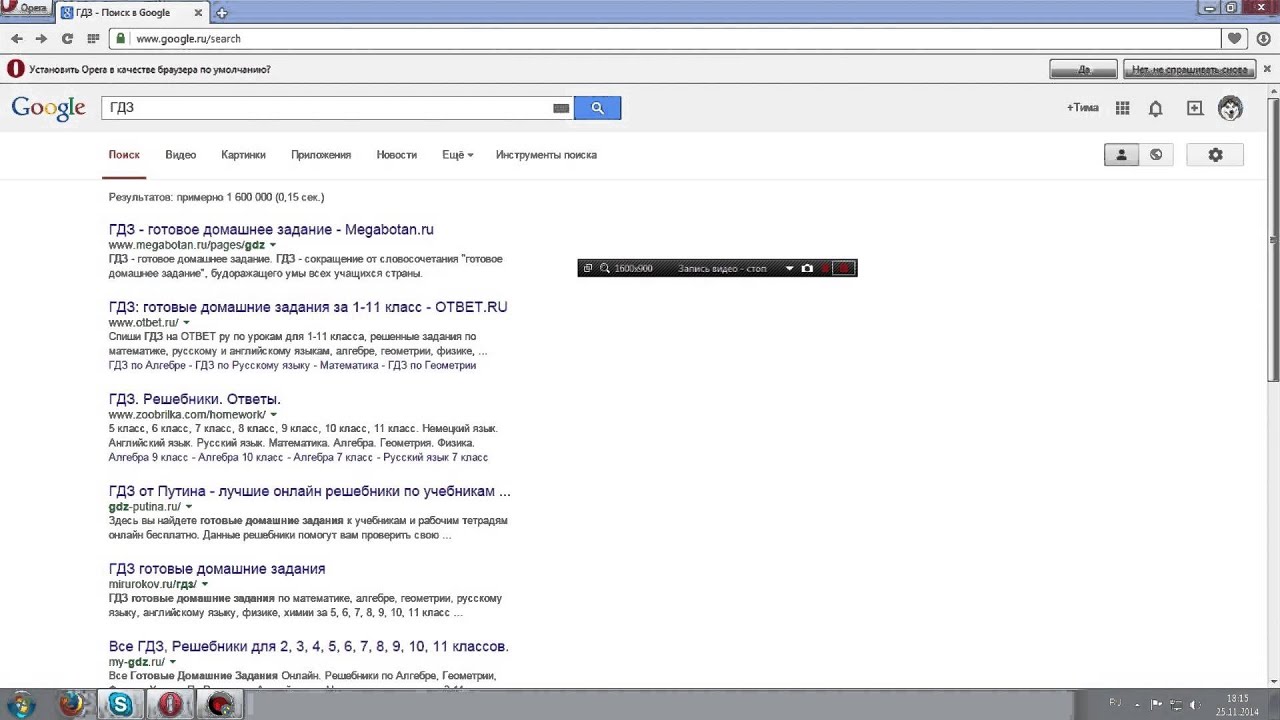Viewport: 1280px width, 720px height.
Task: Expand arrow next to gdz-putina.ru URL
Action: [189, 507]
